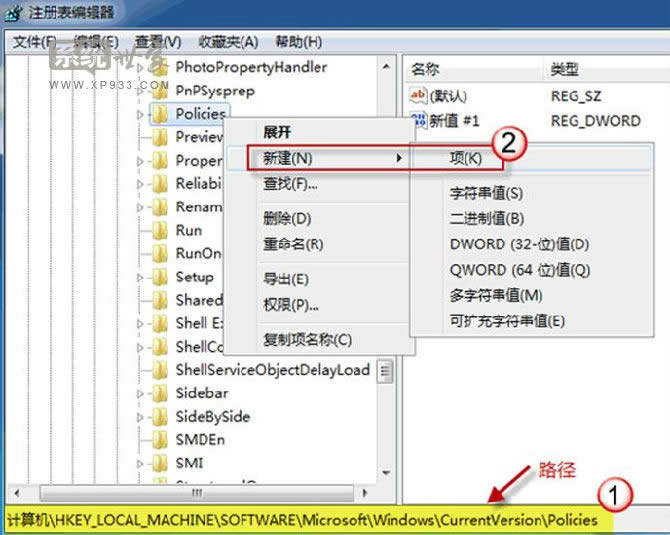Viewport: 670px width, 535px height.
Task: Select the (默认) string value icon
Action: tap(418, 96)
